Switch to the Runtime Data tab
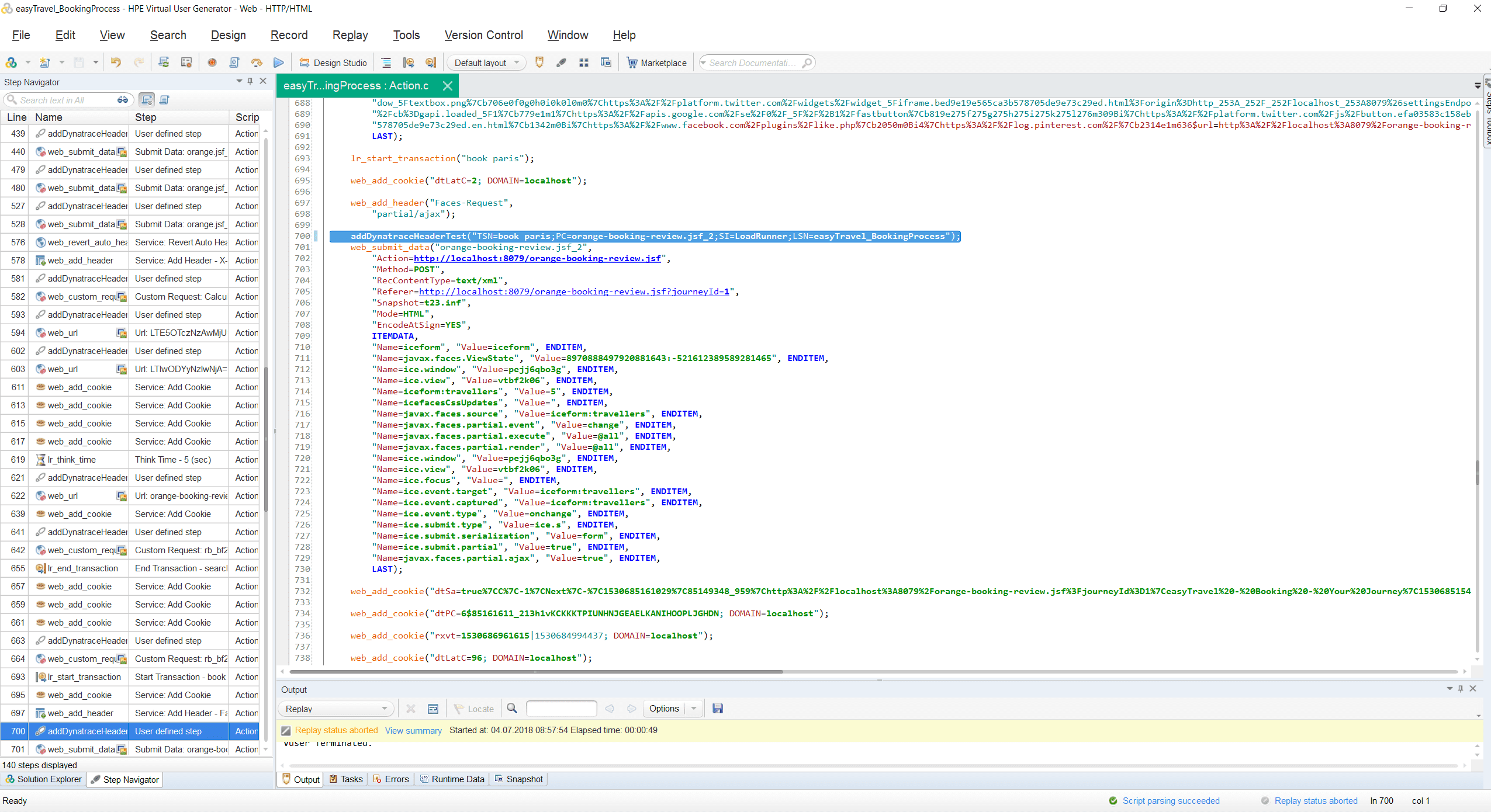Screen dimensions: 1491x812 click(452, 779)
